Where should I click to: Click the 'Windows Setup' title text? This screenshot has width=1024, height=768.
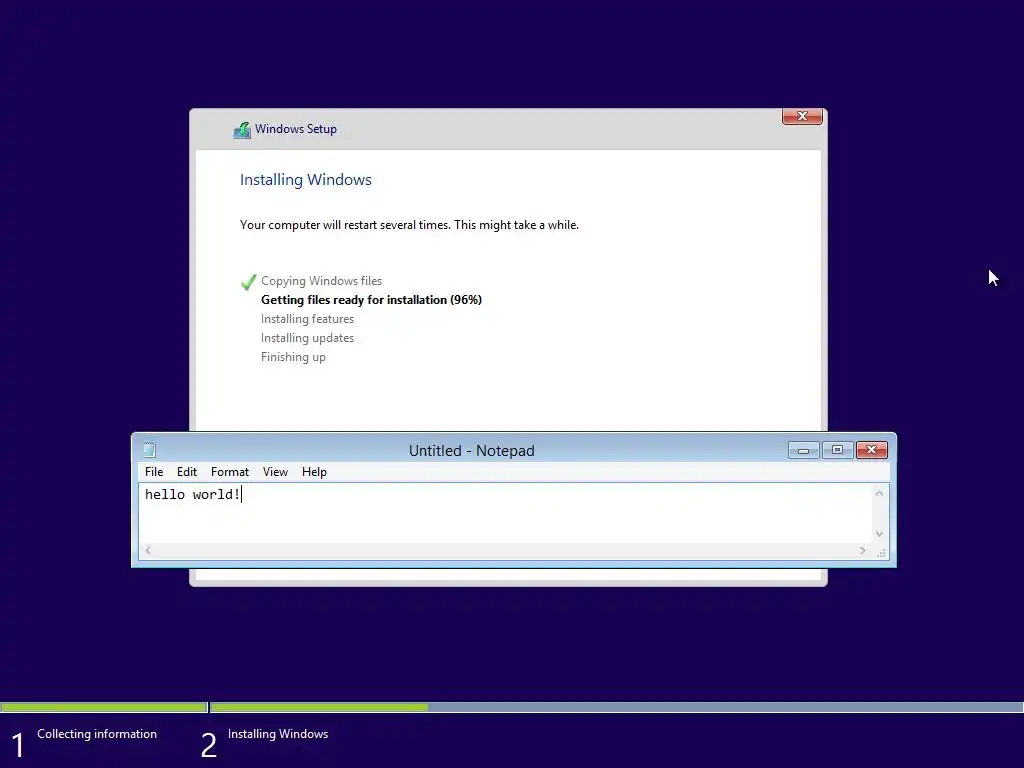coord(296,129)
